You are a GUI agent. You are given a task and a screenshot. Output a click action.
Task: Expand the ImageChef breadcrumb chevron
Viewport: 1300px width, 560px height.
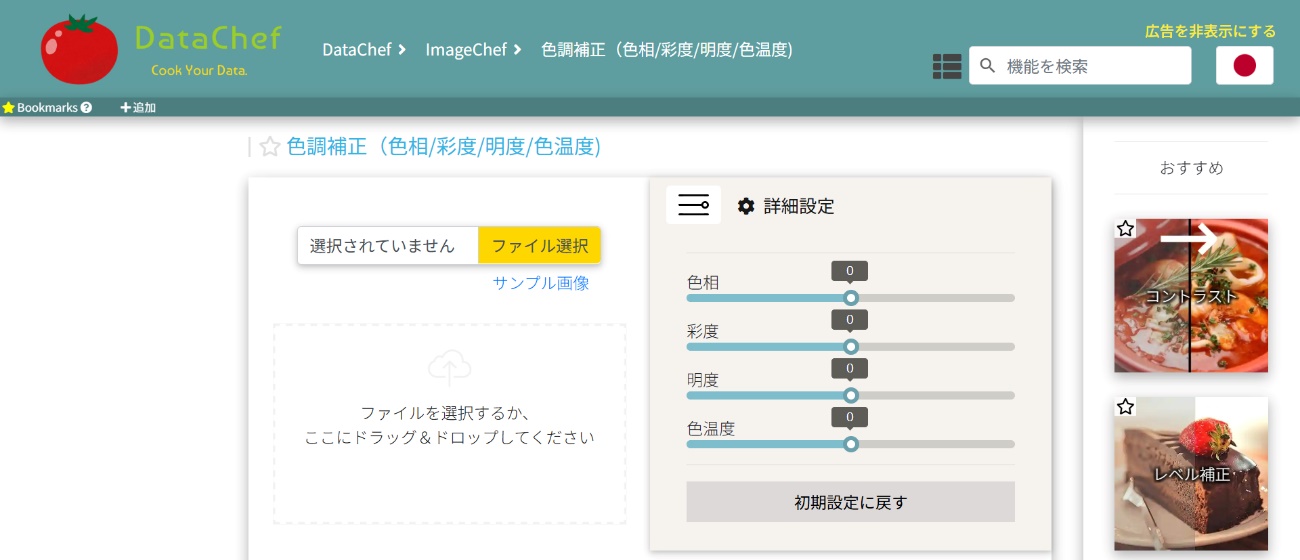point(518,49)
